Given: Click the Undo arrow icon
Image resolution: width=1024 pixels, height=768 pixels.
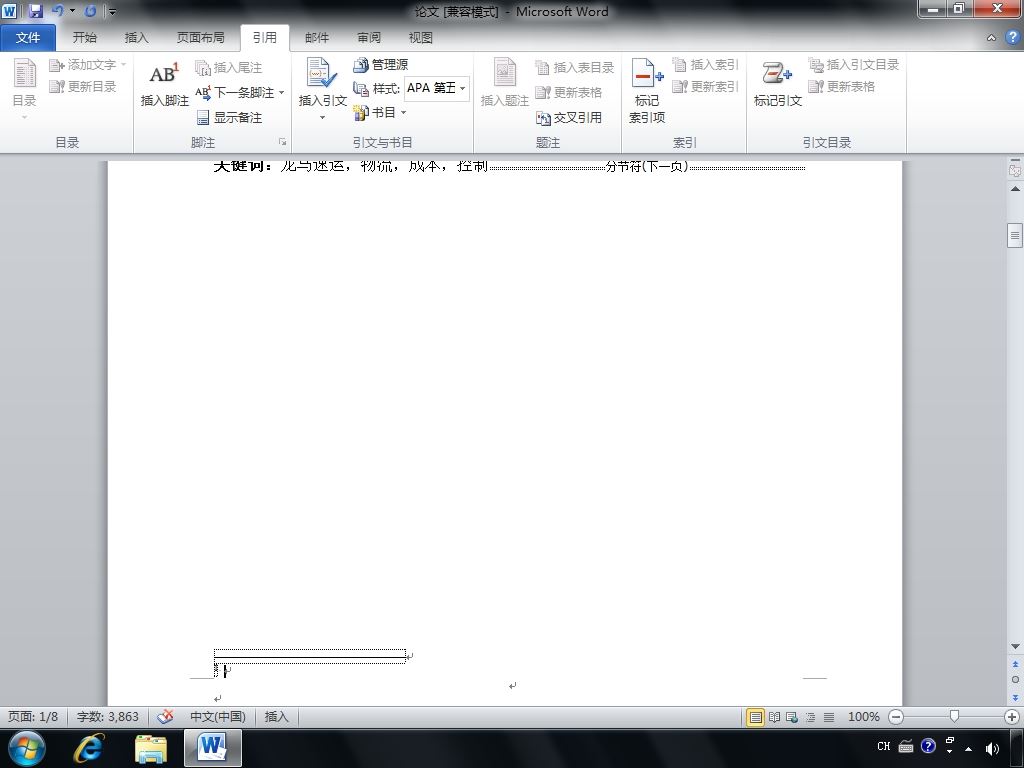Looking at the screenshot, I should point(57,11).
